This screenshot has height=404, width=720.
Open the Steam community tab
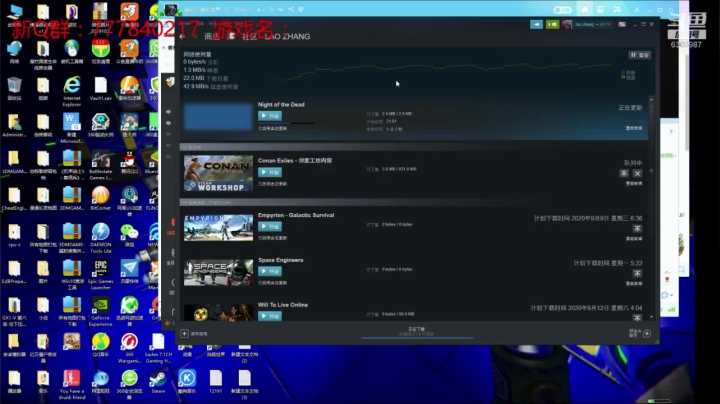coord(249,36)
